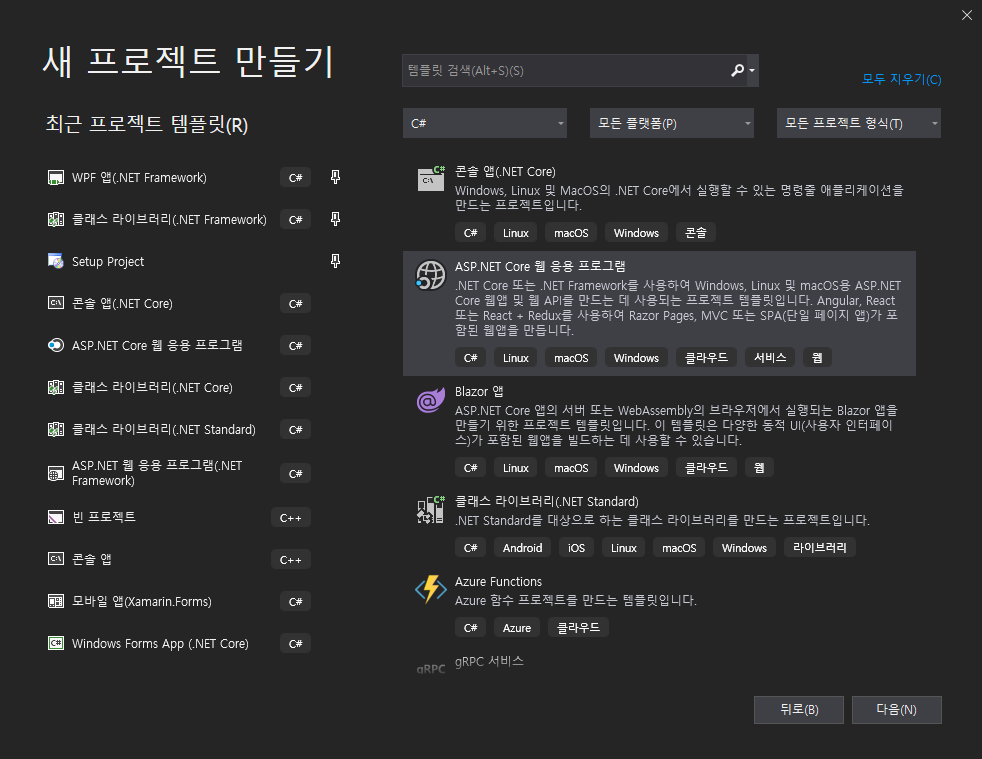This screenshot has height=759, width=982.
Task: Open the C# language filter dropdown
Action: pyautogui.click(x=485, y=123)
